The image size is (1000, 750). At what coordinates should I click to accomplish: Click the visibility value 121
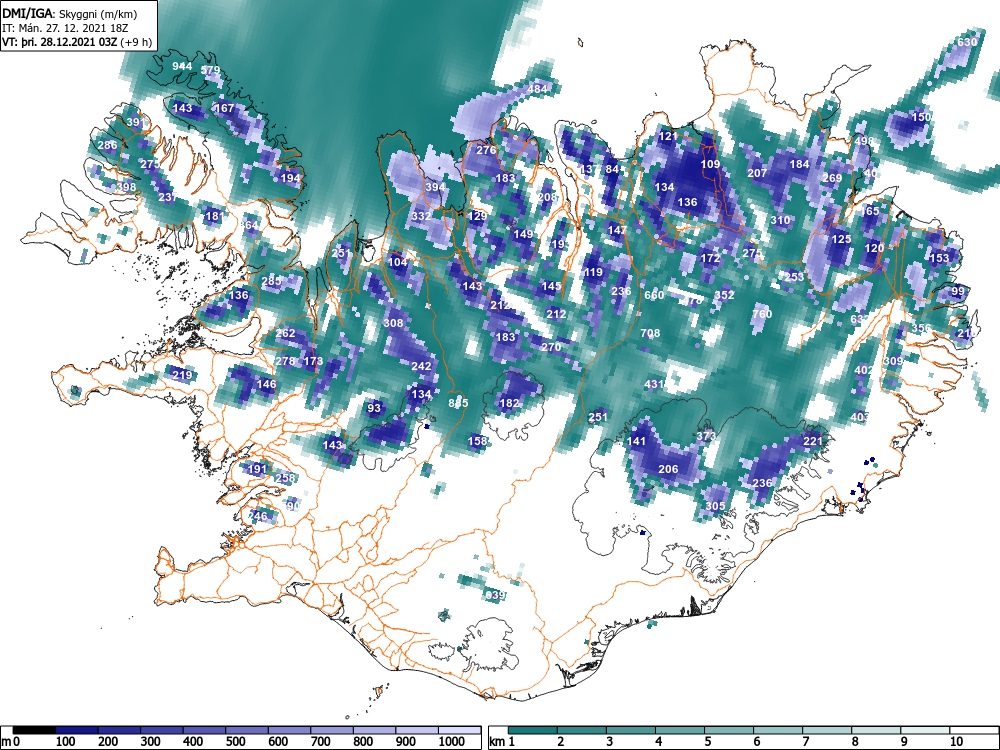(x=668, y=136)
